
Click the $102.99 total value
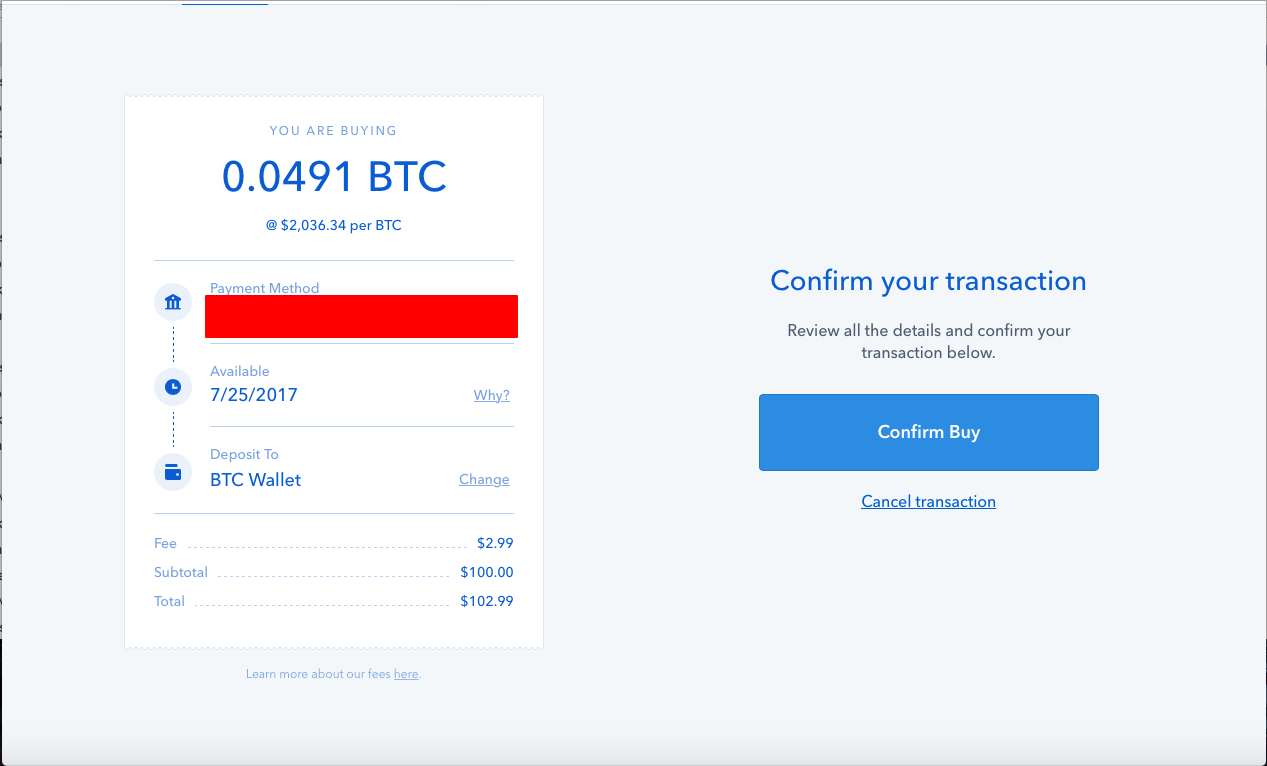(486, 602)
